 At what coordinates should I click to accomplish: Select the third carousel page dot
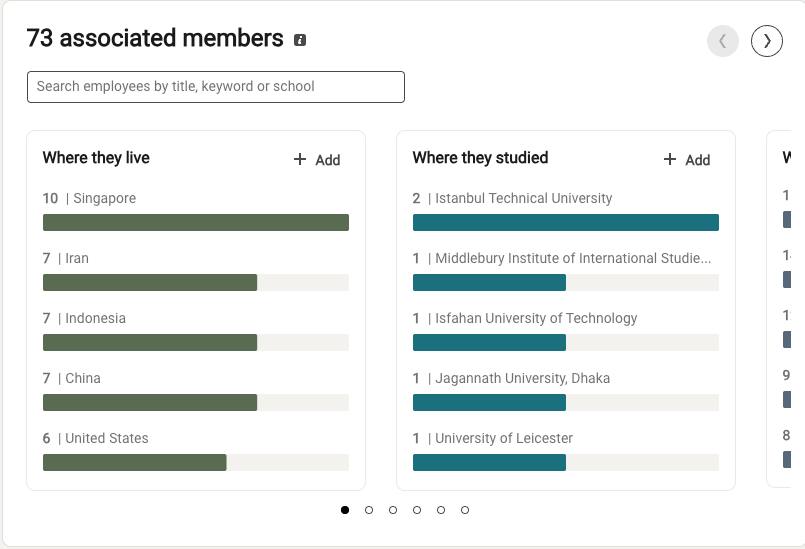tap(393, 510)
